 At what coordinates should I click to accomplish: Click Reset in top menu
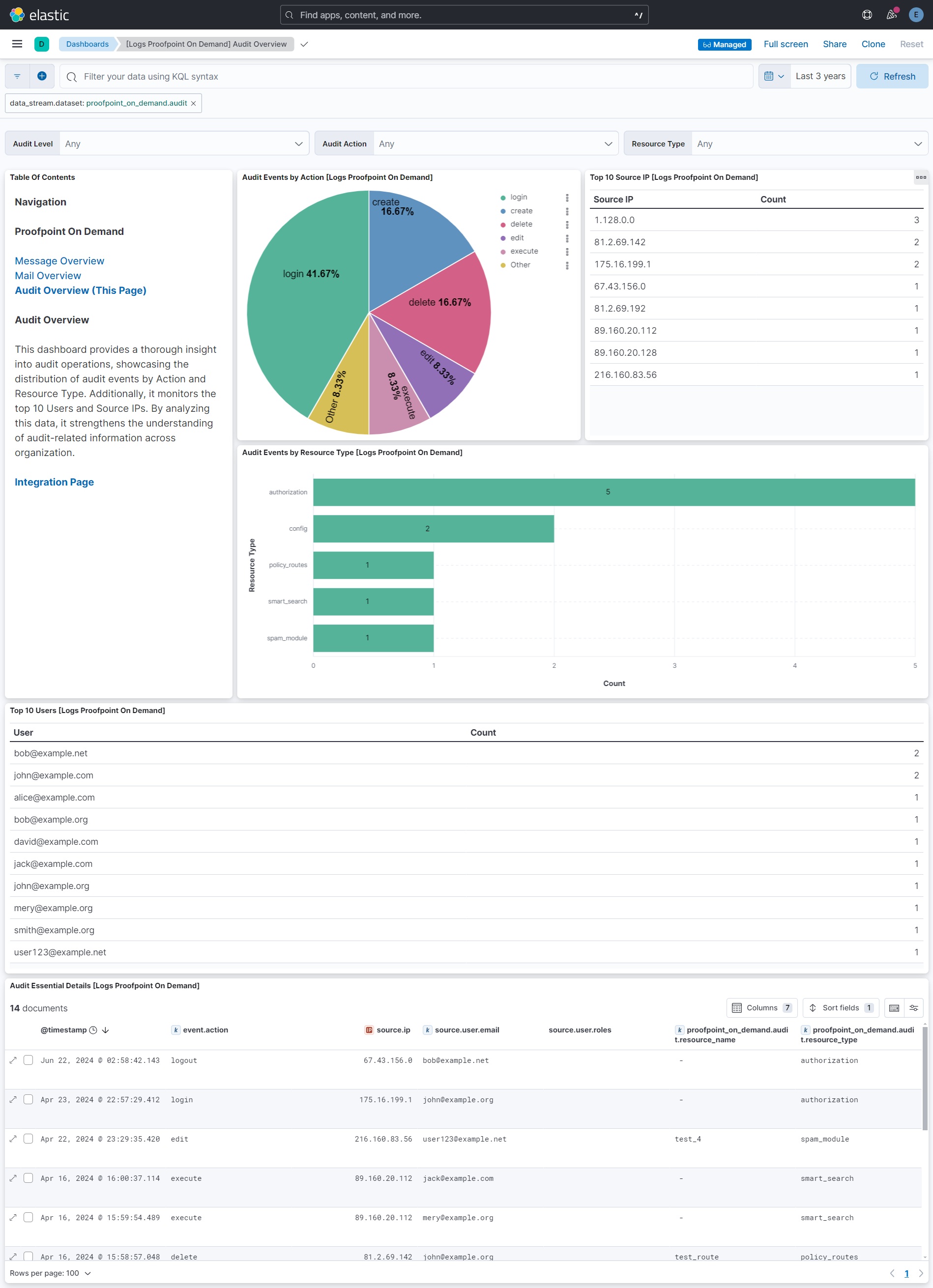(911, 44)
